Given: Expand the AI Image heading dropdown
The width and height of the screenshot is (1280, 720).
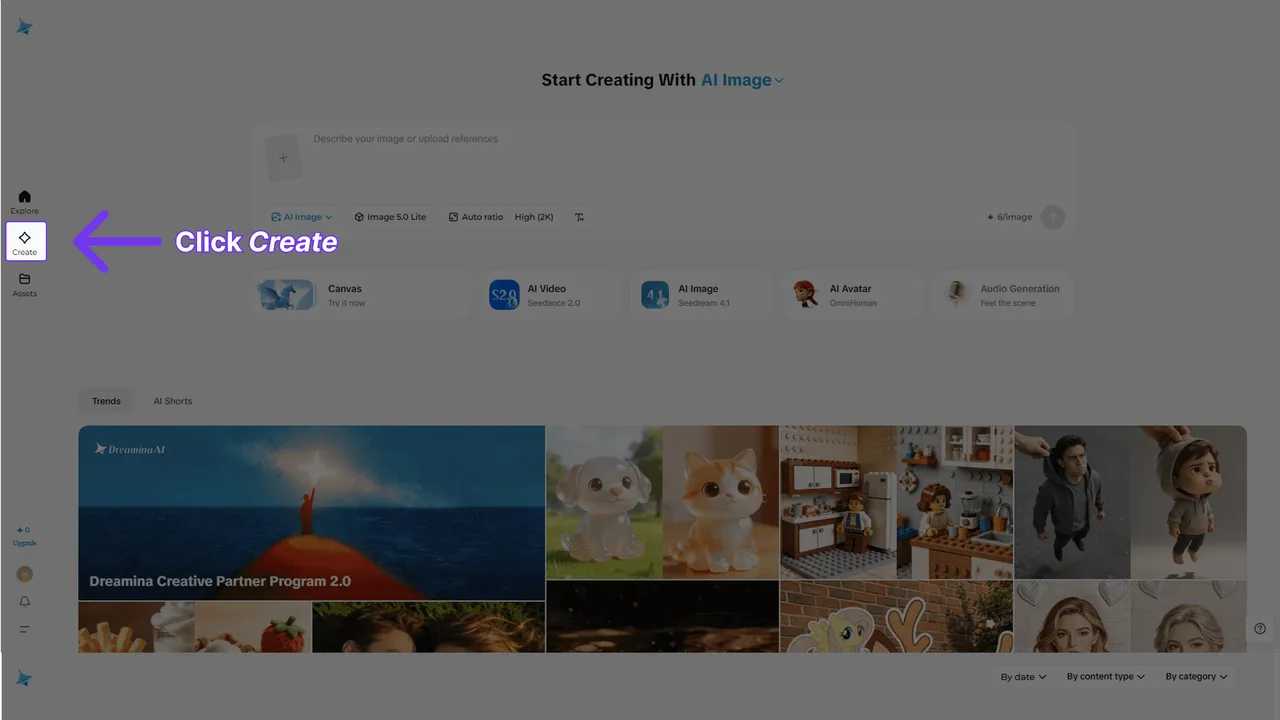Looking at the screenshot, I should coord(742,80).
